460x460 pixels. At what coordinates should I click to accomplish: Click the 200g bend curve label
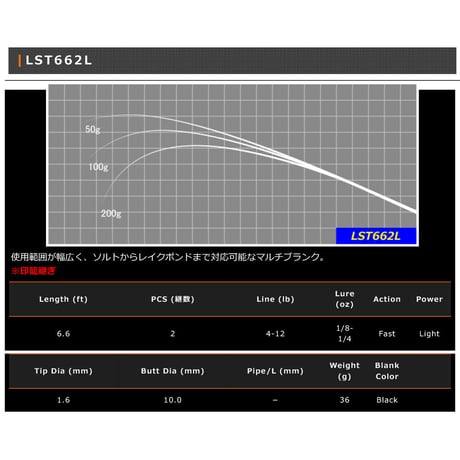coord(111,213)
